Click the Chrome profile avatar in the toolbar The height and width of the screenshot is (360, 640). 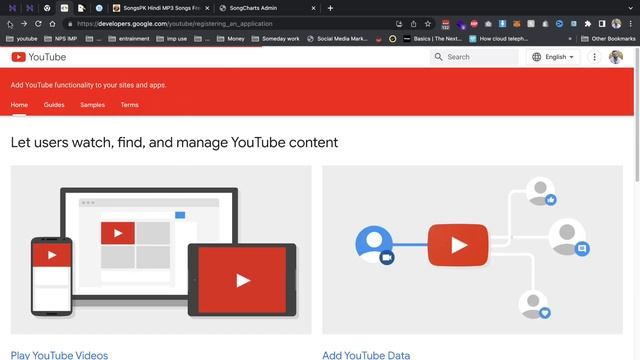pyautogui.click(x=616, y=24)
